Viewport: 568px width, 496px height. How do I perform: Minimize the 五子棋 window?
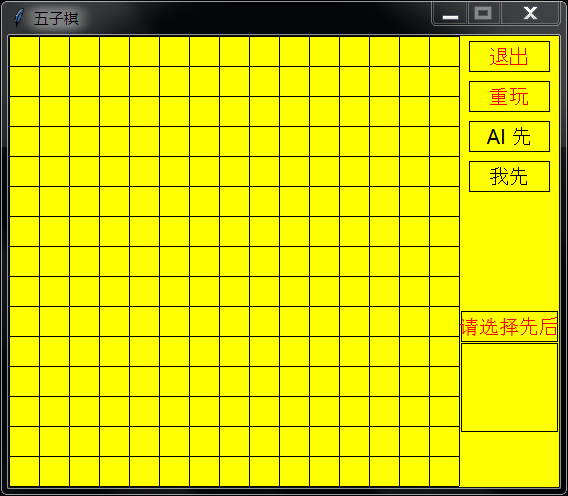pos(450,13)
